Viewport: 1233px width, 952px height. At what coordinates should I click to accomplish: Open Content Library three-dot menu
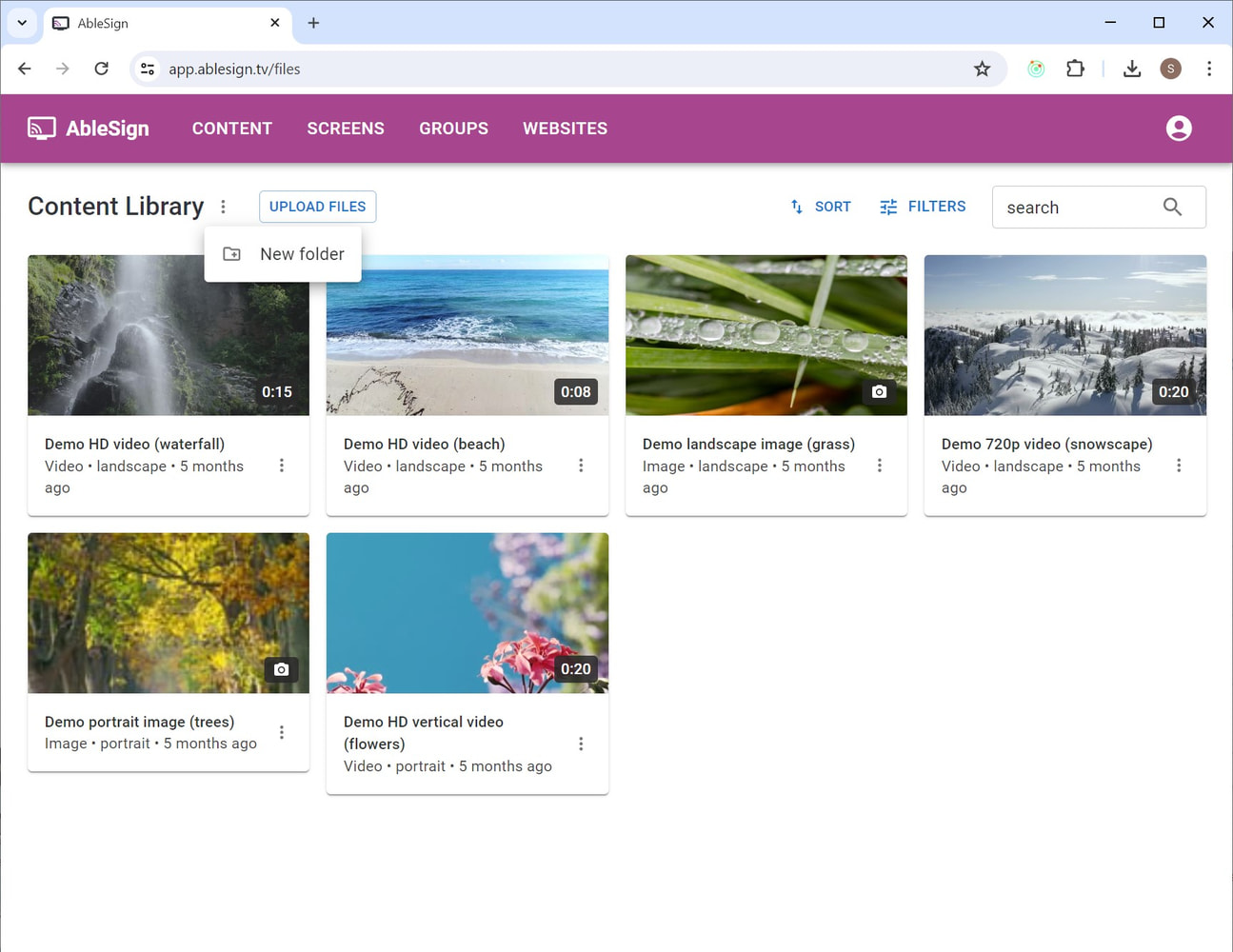click(223, 207)
